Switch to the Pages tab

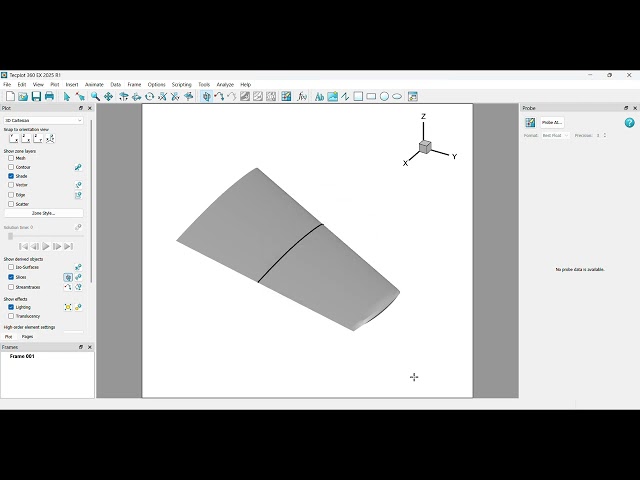[27, 337]
